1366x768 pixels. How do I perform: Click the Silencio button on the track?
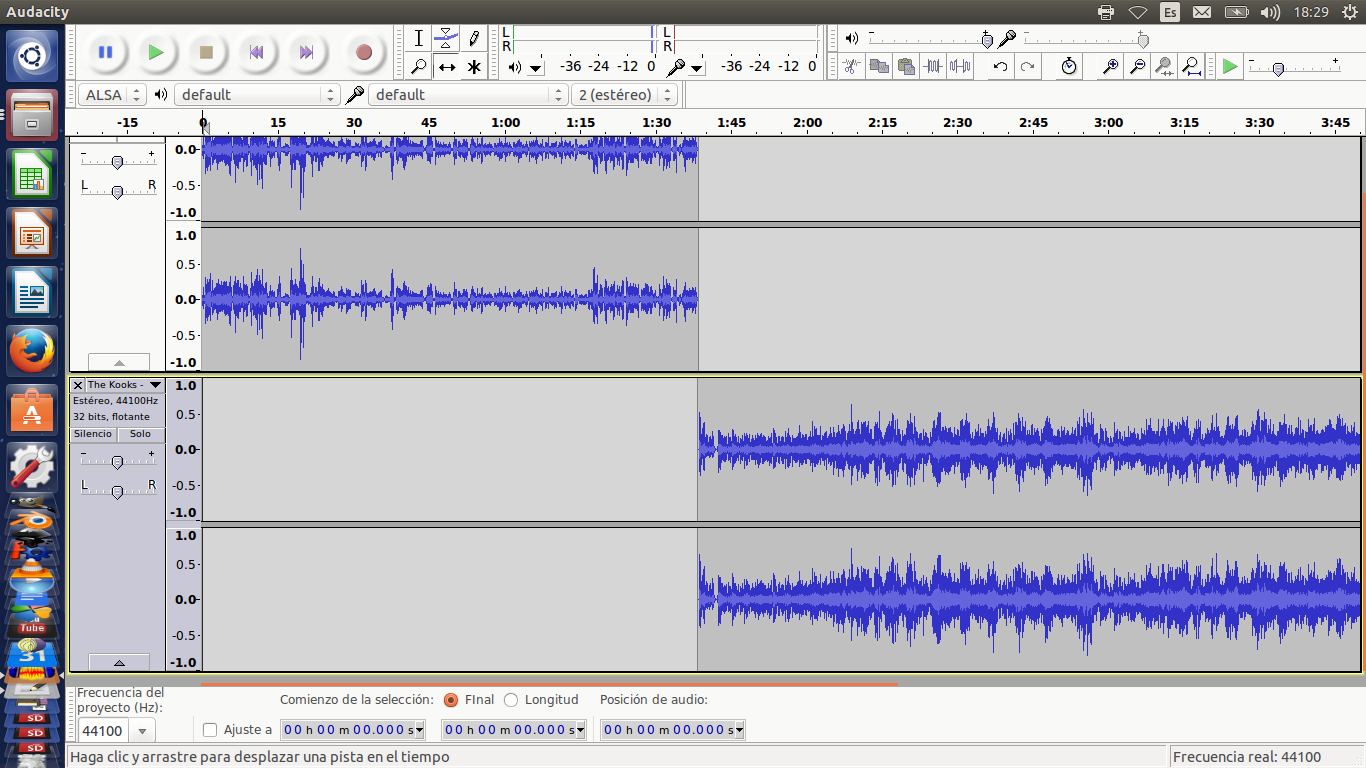pos(93,434)
